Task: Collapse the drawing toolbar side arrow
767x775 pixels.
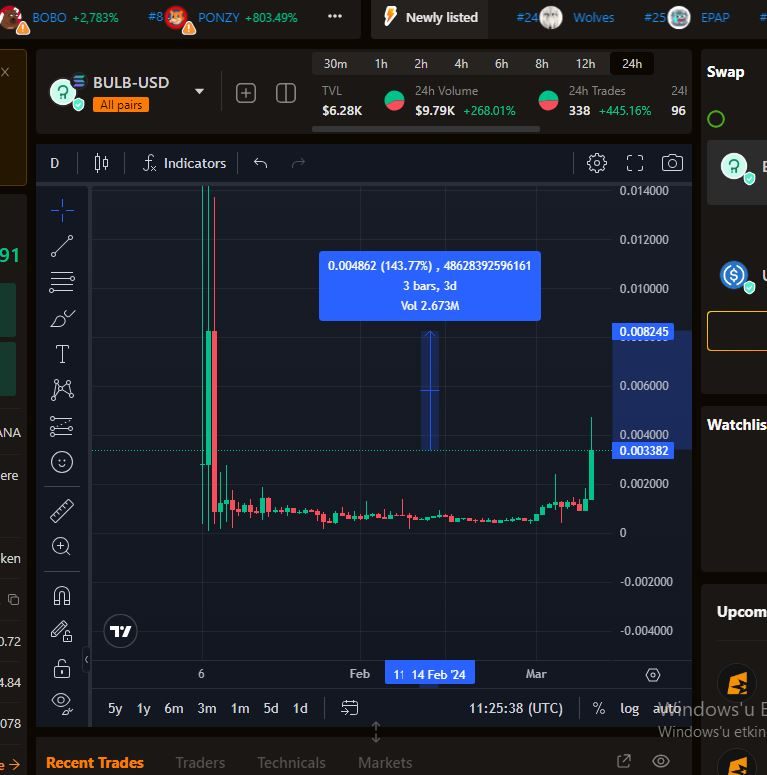Action: click(86, 659)
